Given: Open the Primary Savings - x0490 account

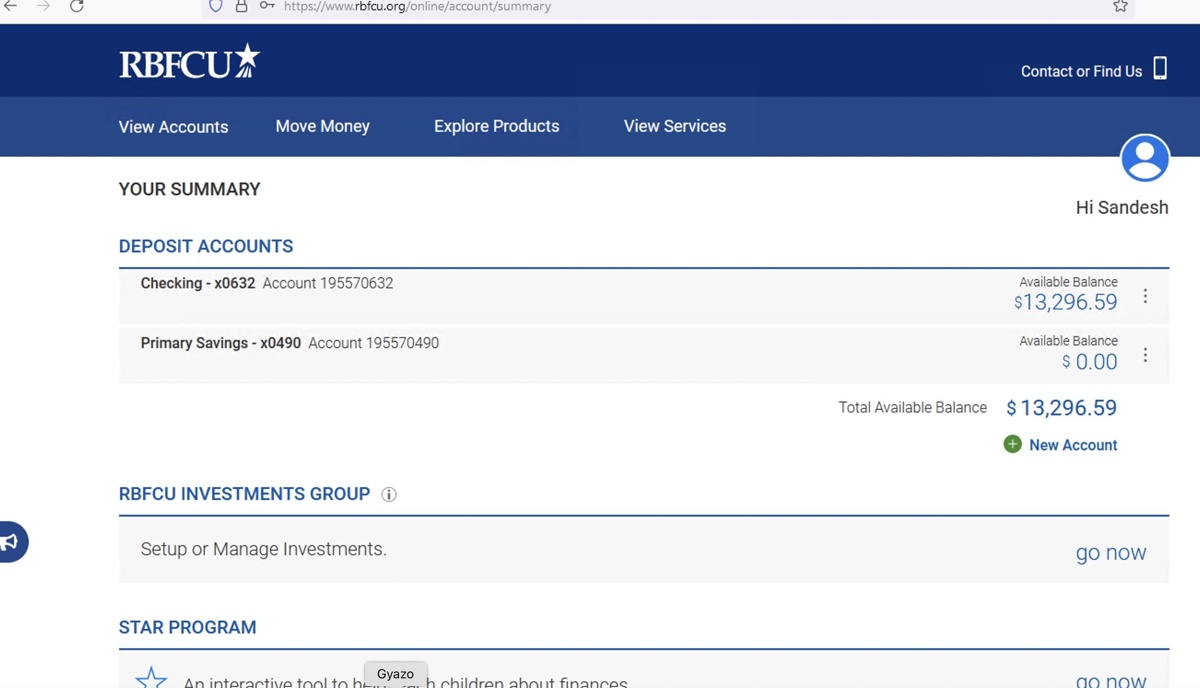Looking at the screenshot, I should tap(221, 343).
